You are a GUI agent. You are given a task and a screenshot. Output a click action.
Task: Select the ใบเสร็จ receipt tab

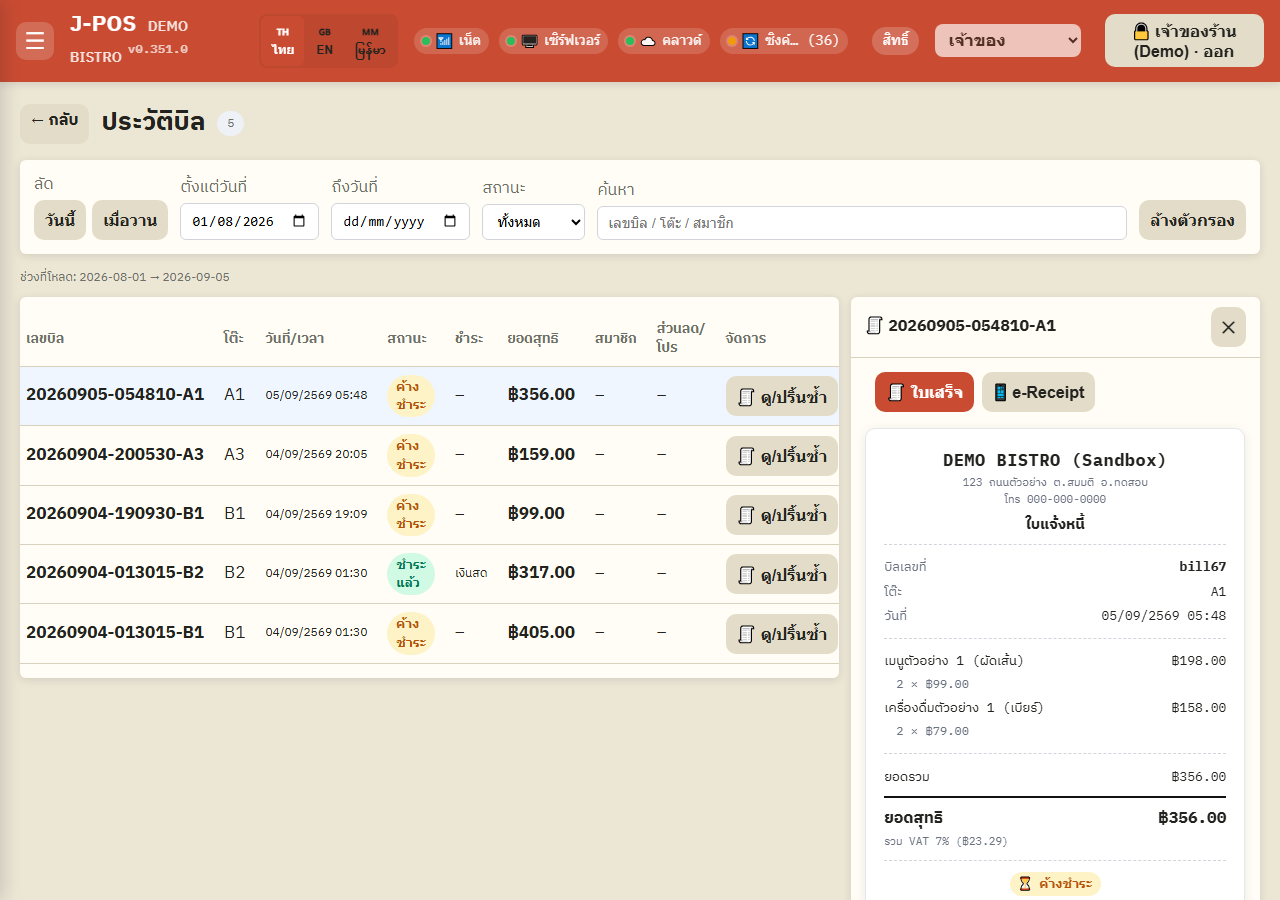pyautogui.click(x=924, y=392)
